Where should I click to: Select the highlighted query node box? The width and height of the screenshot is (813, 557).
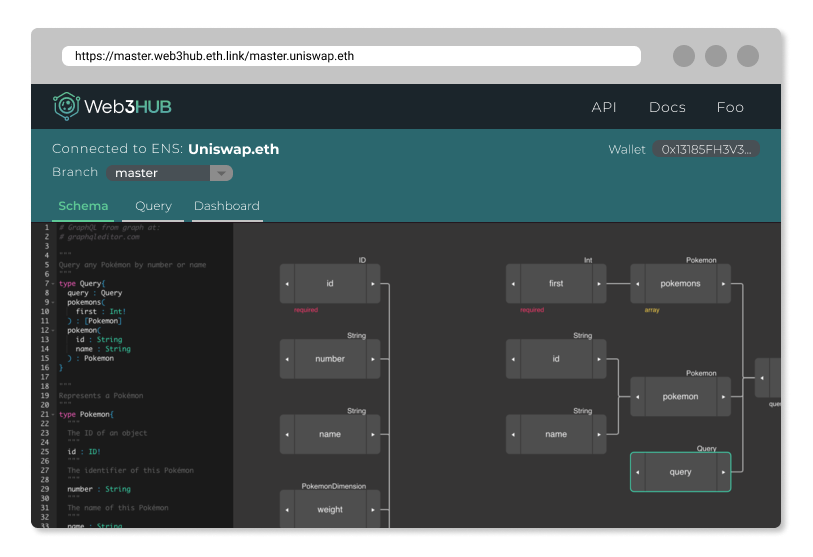[x=680, y=472]
